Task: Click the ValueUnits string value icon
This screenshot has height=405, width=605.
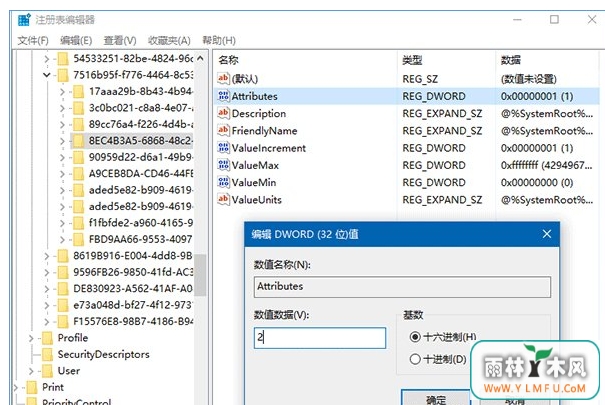Action: [x=223, y=199]
